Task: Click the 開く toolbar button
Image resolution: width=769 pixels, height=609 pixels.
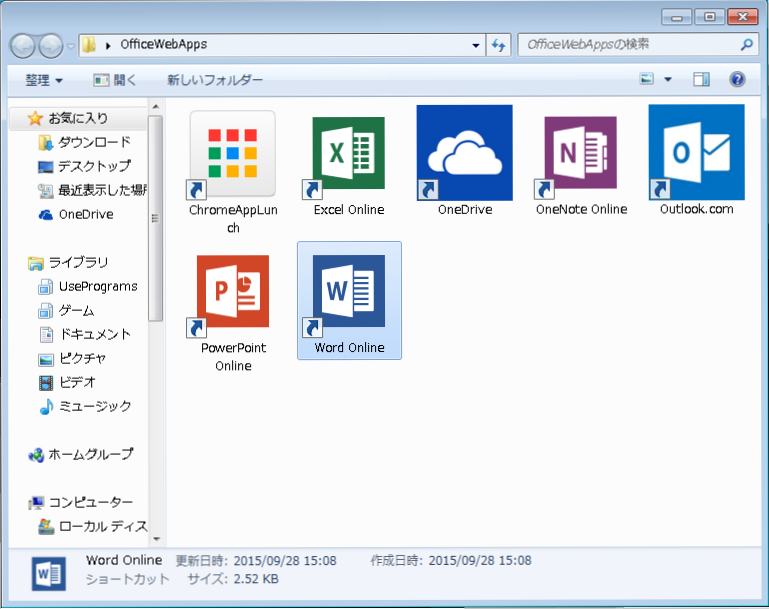Action: click(x=115, y=80)
